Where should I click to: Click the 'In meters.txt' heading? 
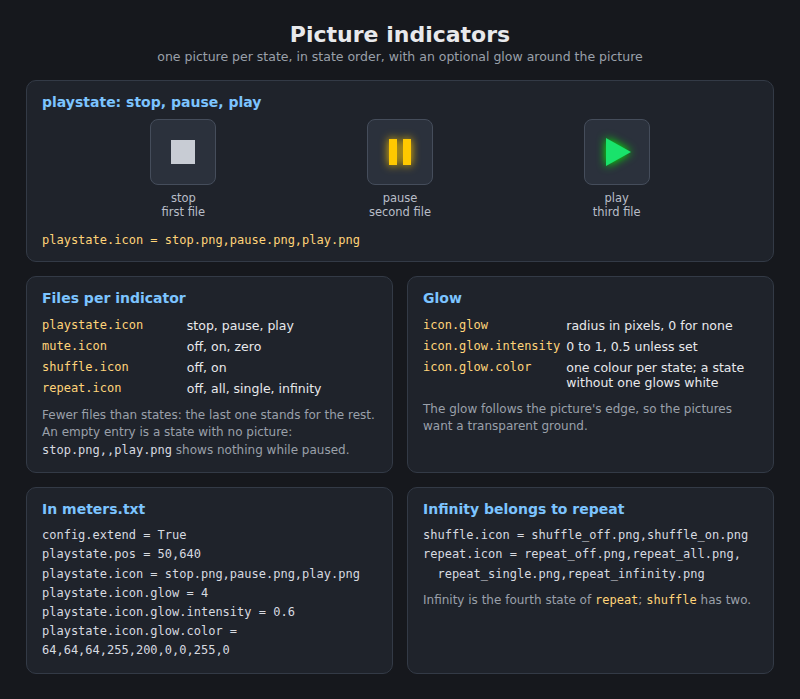pyautogui.click(x=93, y=509)
